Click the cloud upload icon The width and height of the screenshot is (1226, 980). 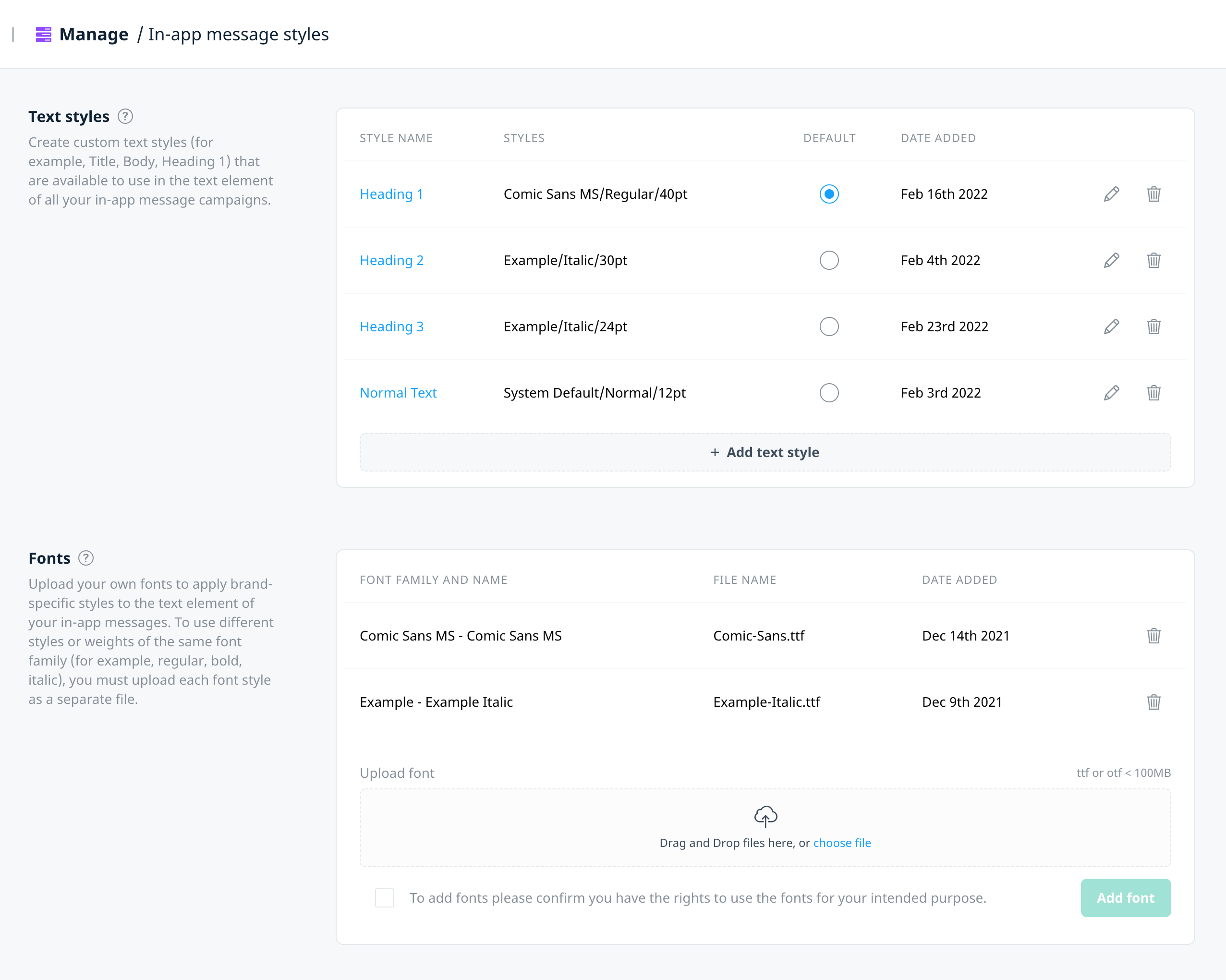click(x=765, y=816)
